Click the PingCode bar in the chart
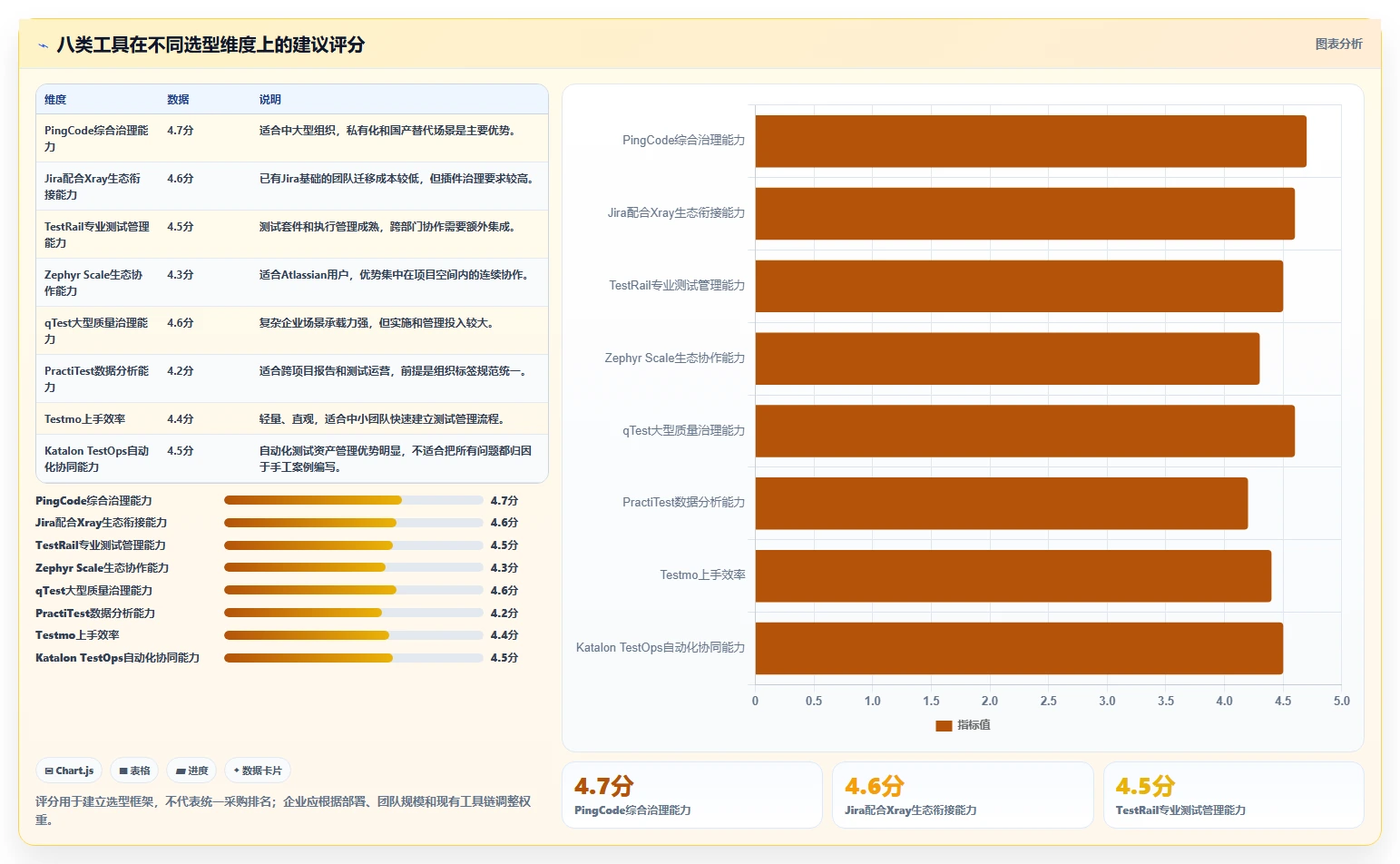The height and width of the screenshot is (864, 1400). point(1031,141)
